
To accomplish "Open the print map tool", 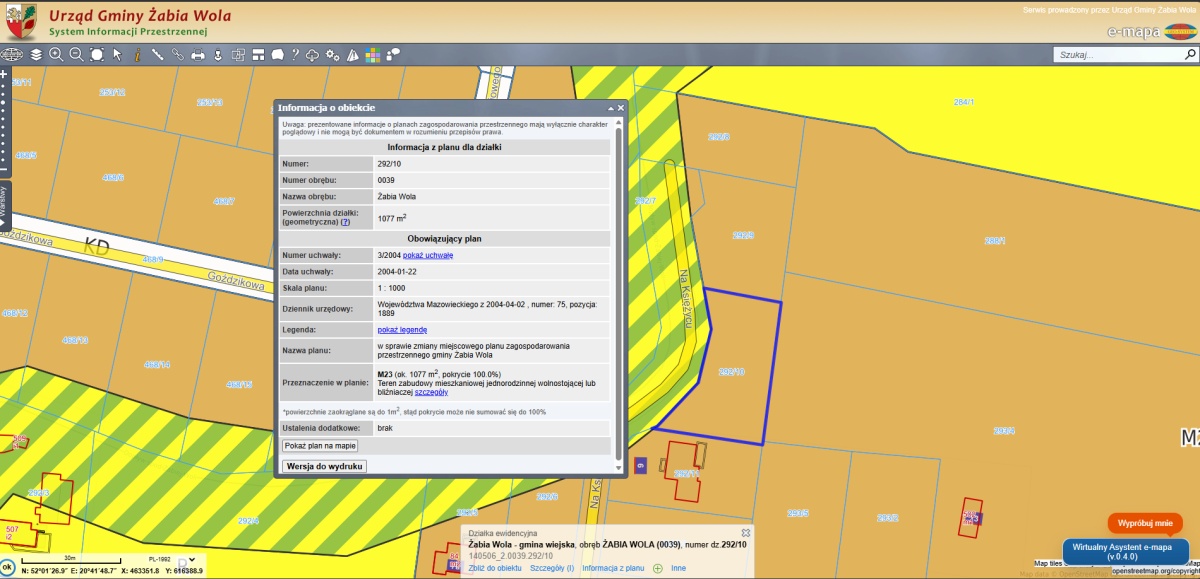I will tap(198, 55).
